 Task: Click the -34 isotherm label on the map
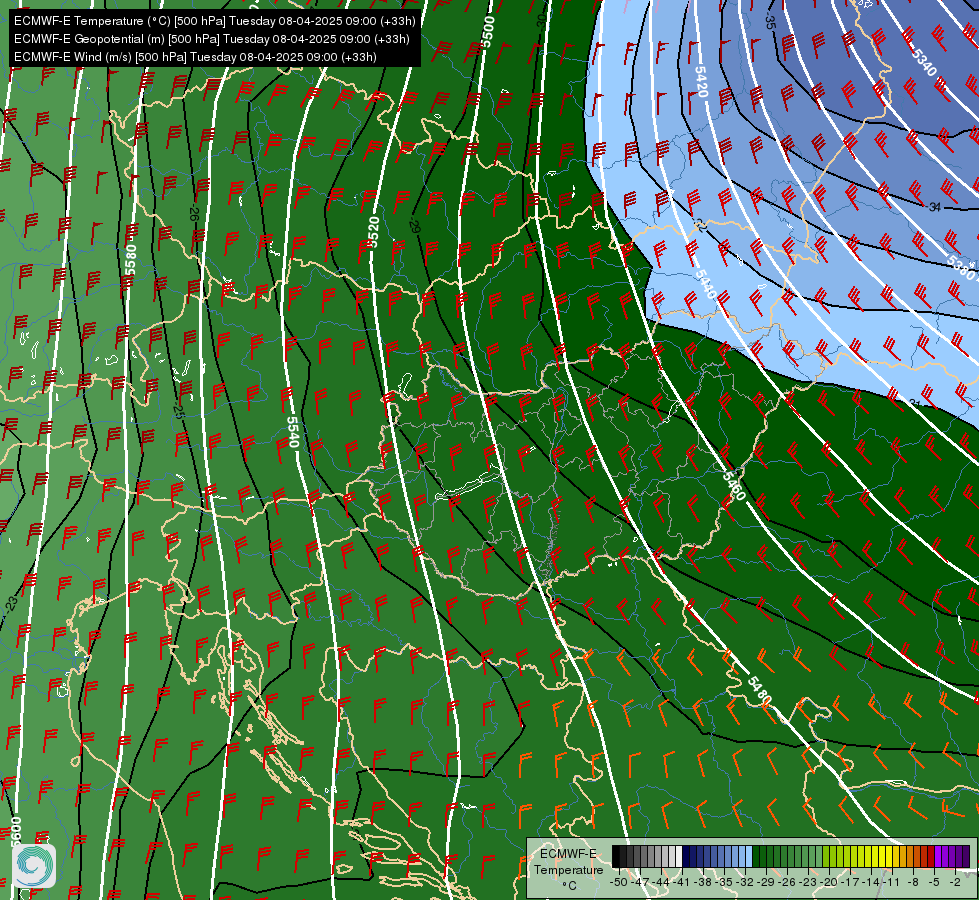click(934, 207)
